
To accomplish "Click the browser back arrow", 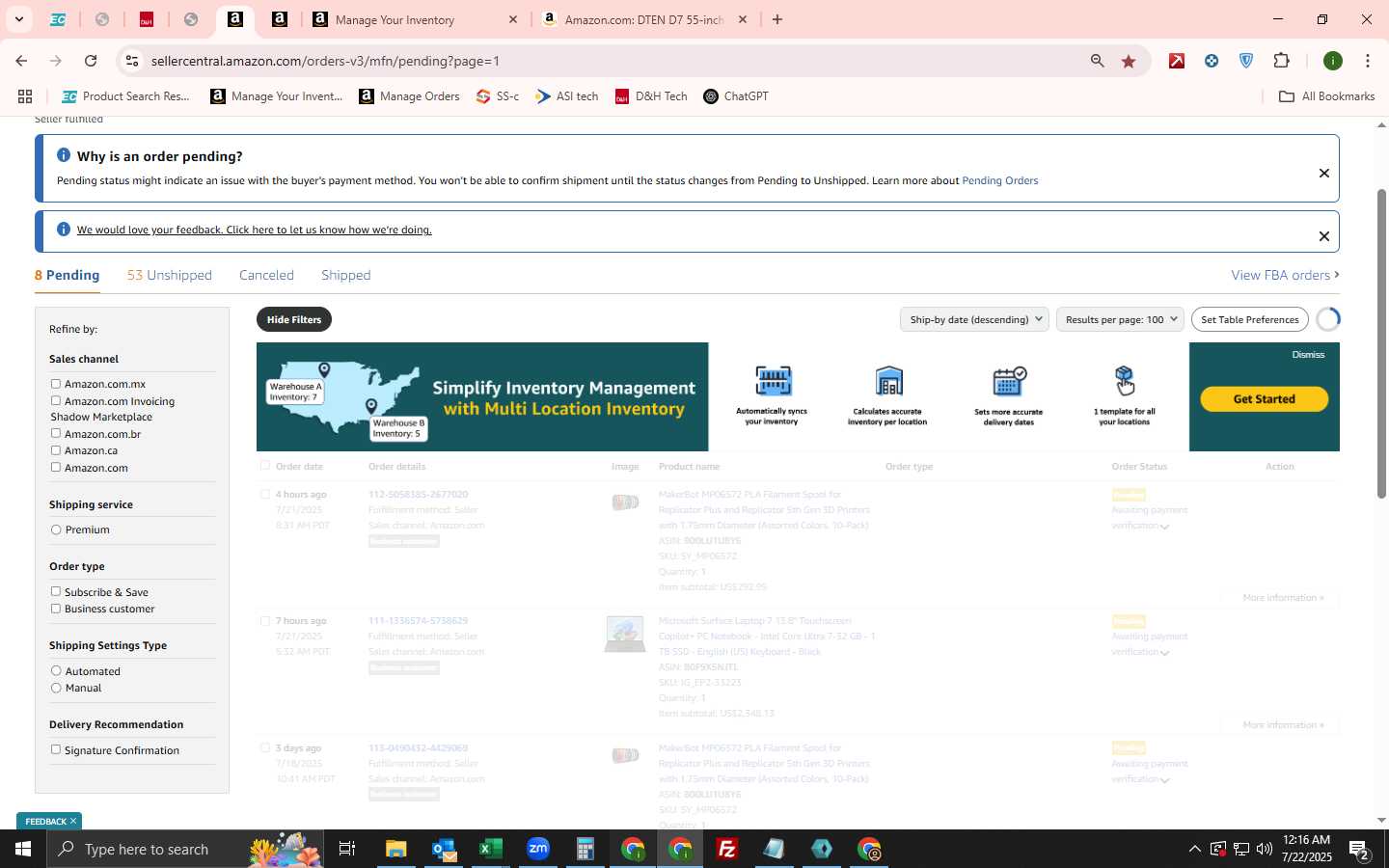I will [21, 61].
